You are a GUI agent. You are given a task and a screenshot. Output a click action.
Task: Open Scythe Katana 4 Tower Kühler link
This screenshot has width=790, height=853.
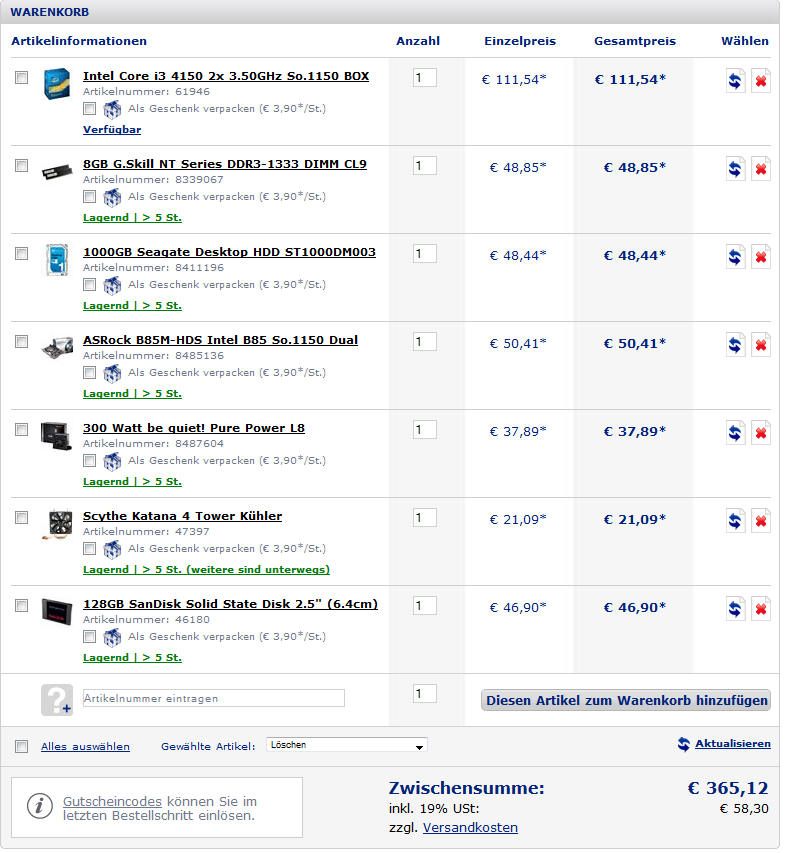(184, 518)
